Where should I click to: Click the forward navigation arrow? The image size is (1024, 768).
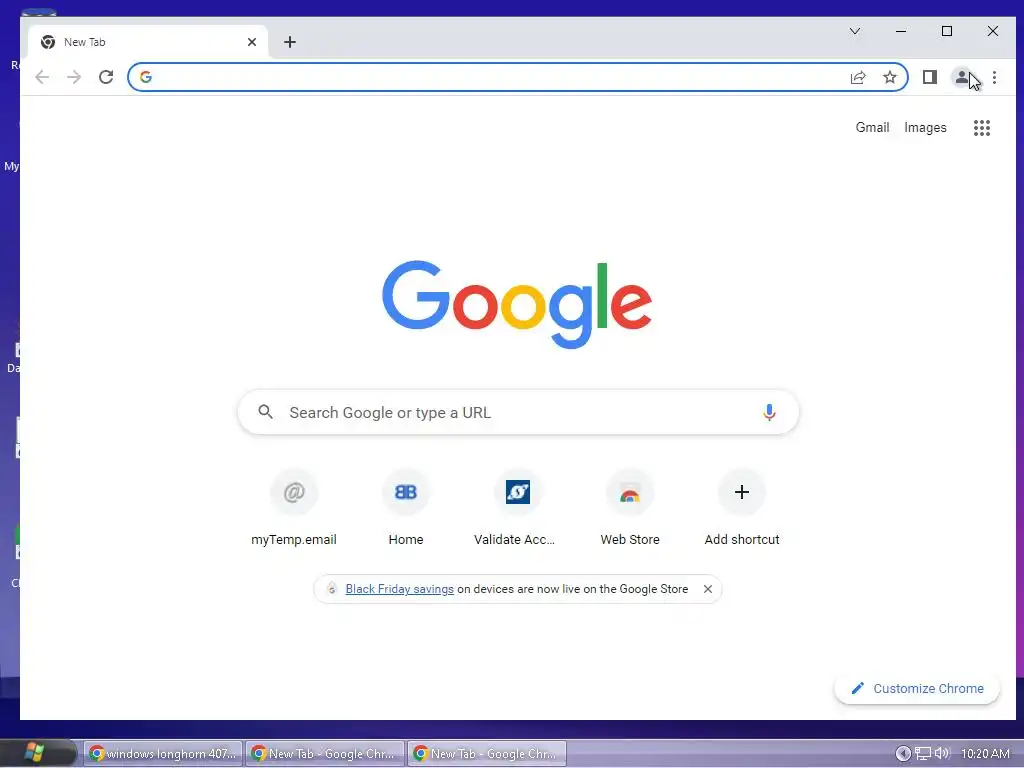(x=74, y=77)
